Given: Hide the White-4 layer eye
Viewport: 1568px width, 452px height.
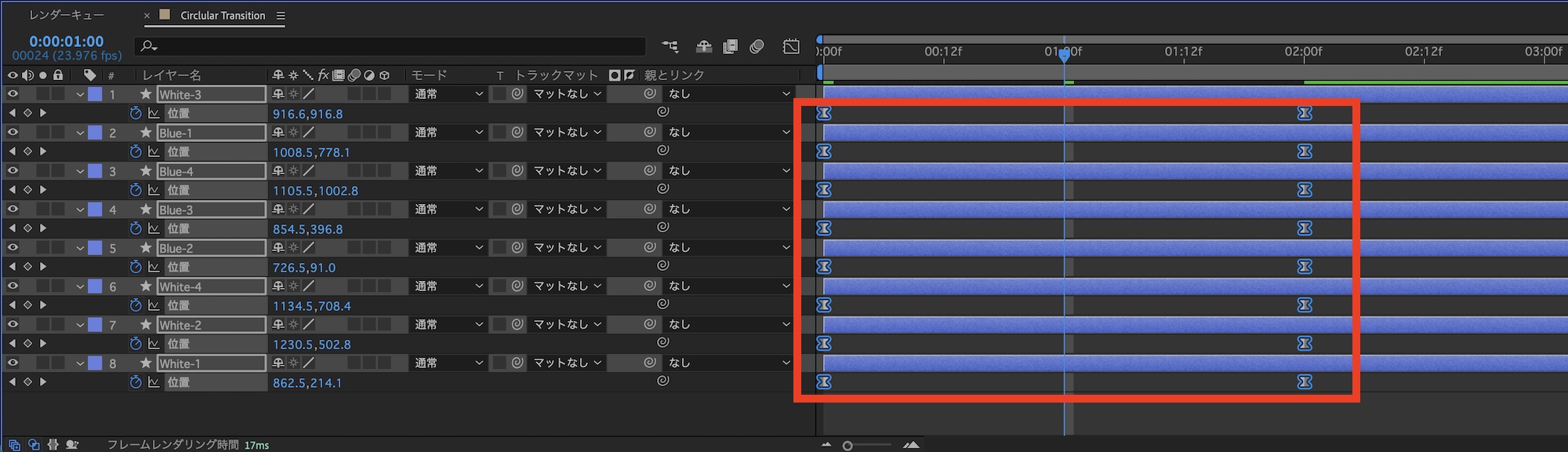Looking at the screenshot, I should pos(13,286).
